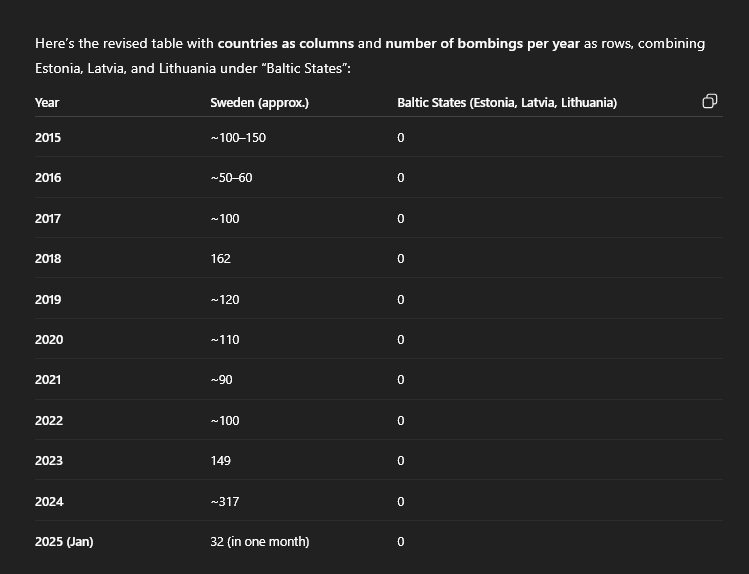The width and height of the screenshot is (749, 574).
Task: Select Baltic States zero value for 2024
Action: pos(400,502)
